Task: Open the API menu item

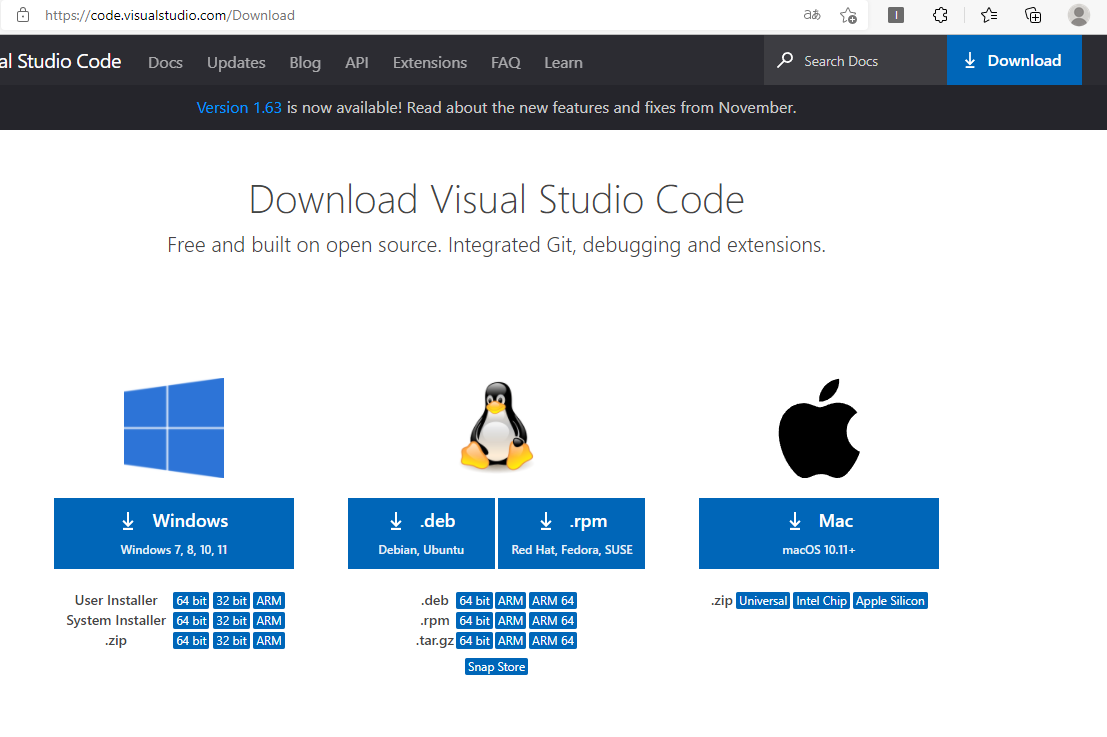Action: [x=357, y=63]
